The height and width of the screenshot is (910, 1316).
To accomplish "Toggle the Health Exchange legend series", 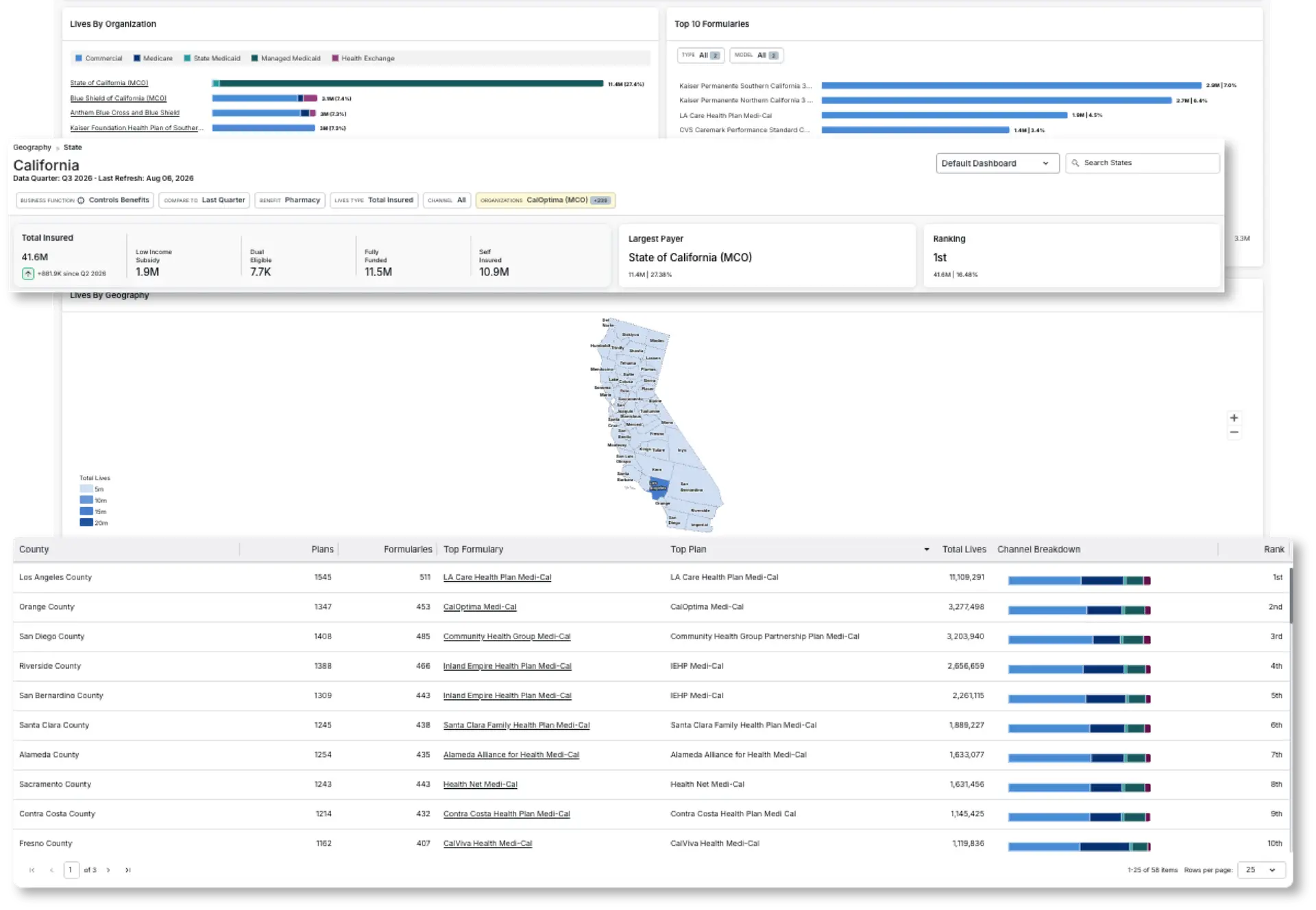I will pos(363,58).
